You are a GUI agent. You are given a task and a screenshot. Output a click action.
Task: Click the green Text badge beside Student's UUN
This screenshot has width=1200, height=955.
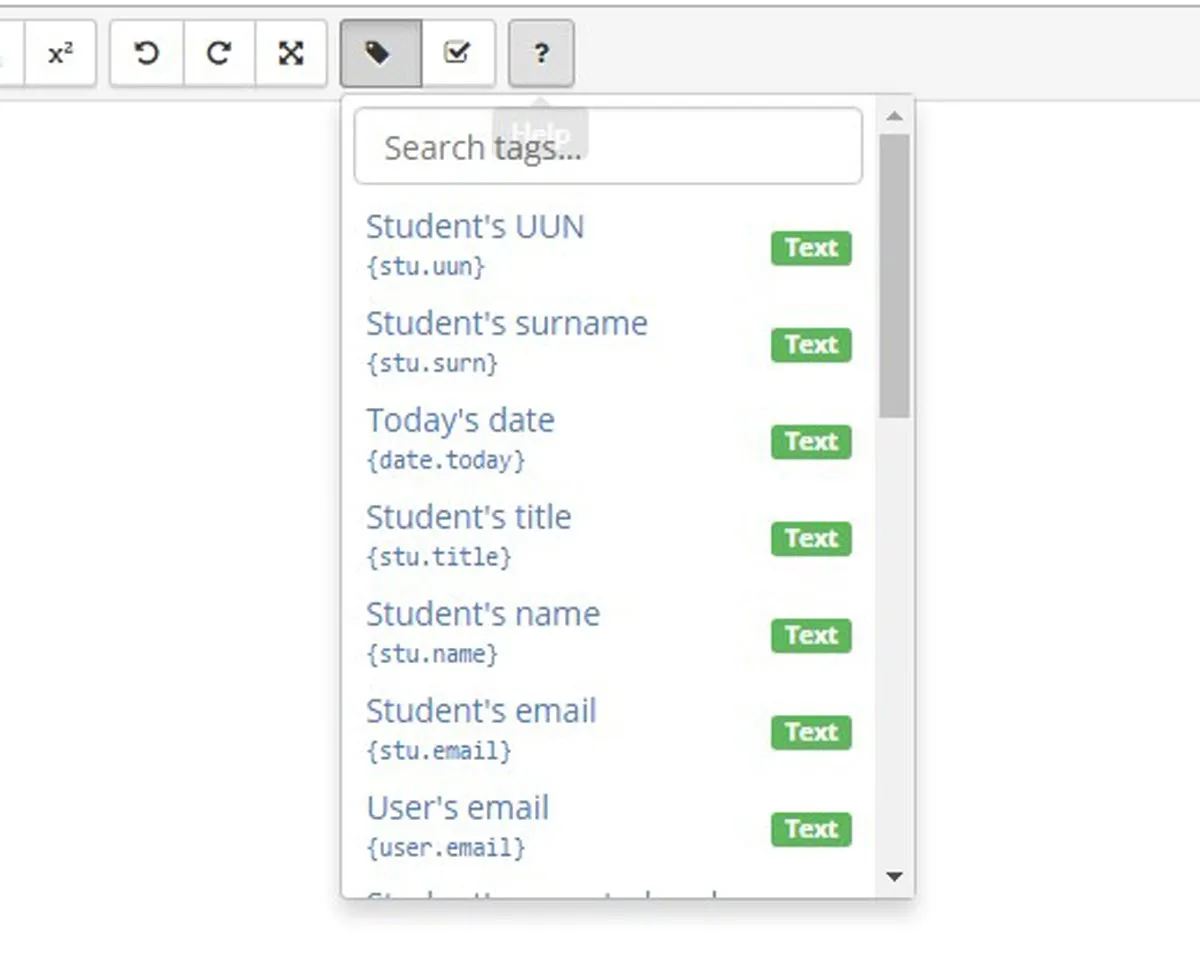click(x=811, y=248)
